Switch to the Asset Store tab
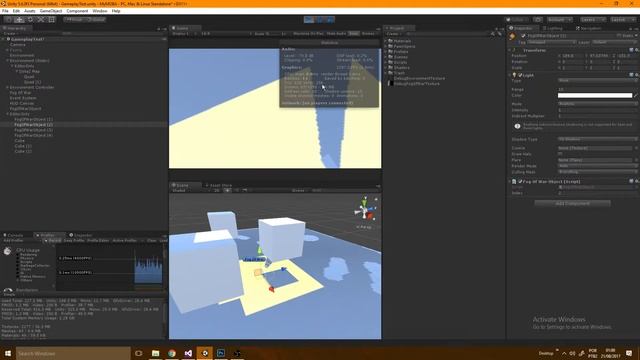 click(218, 185)
